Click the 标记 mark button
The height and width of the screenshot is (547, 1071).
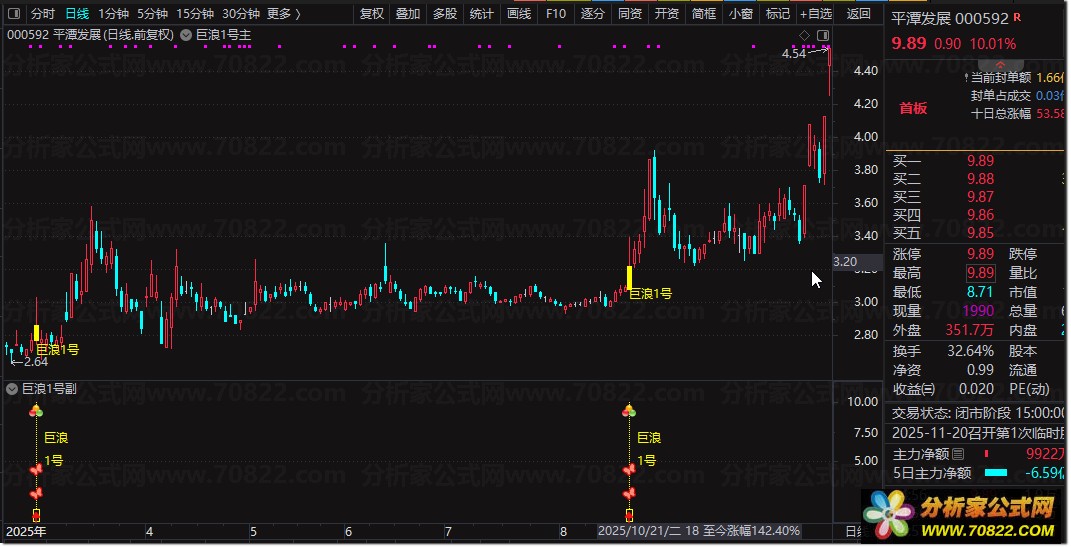coord(777,14)
